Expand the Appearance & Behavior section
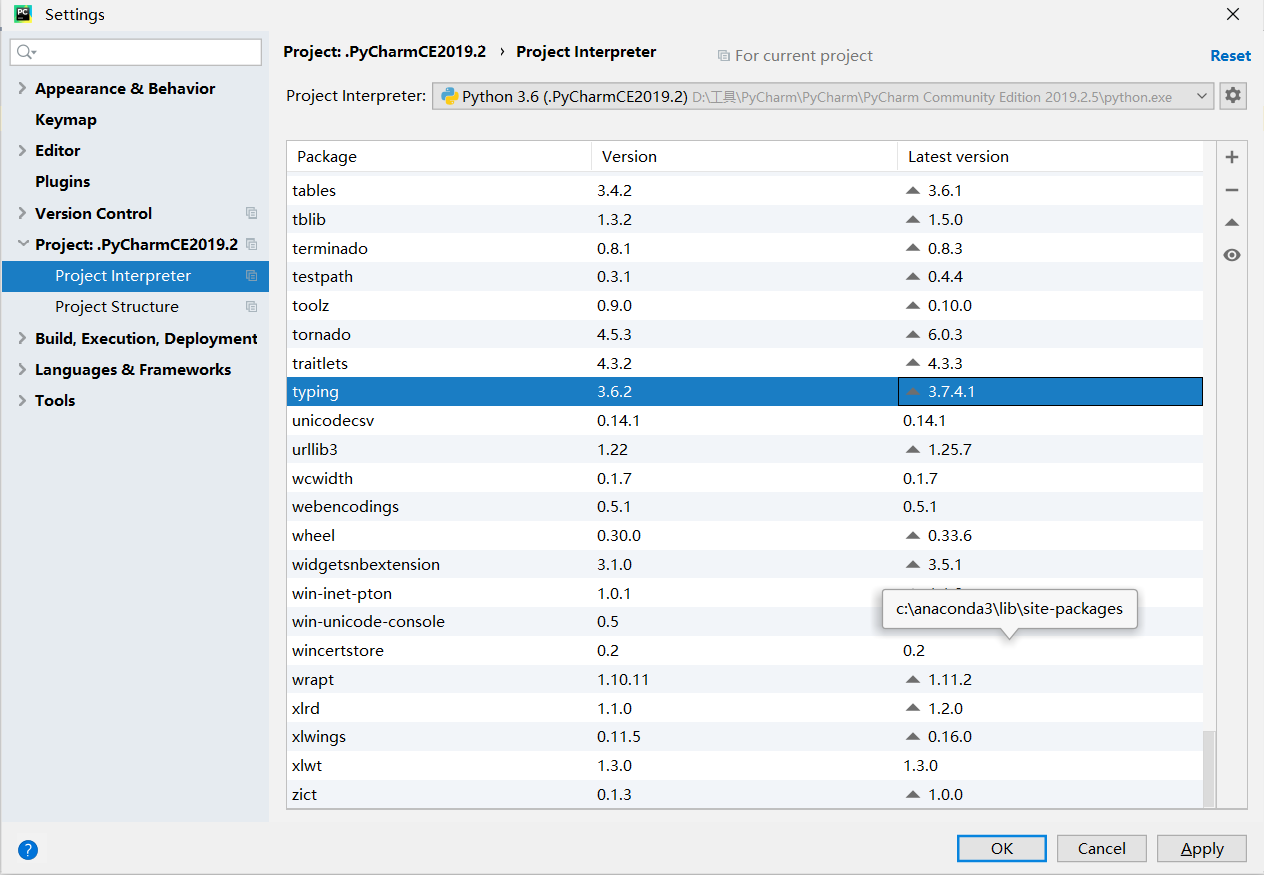 tap(22, 89)
